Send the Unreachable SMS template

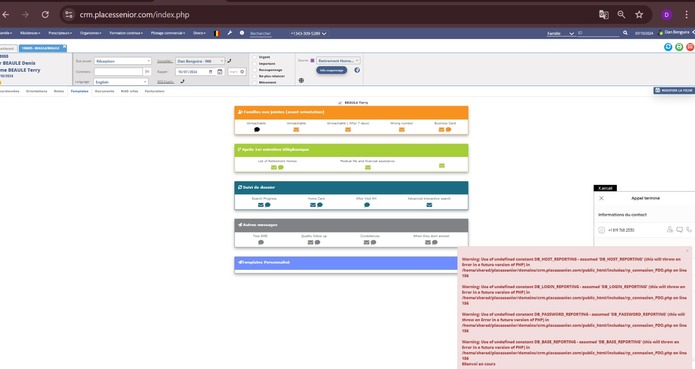click(257, 130)
